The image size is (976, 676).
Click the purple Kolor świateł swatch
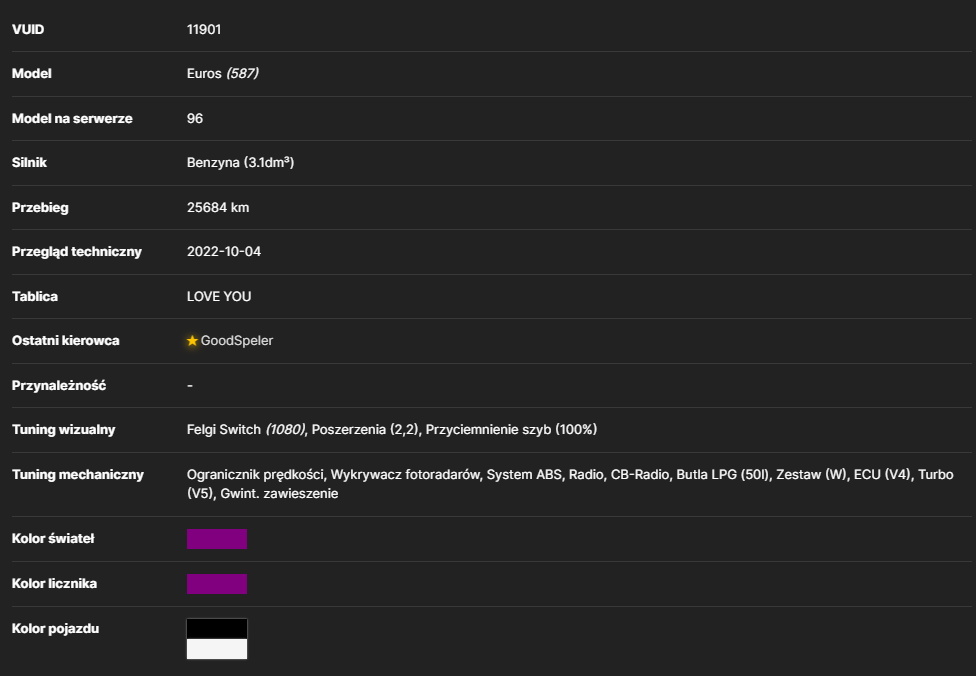click(217, 539)
